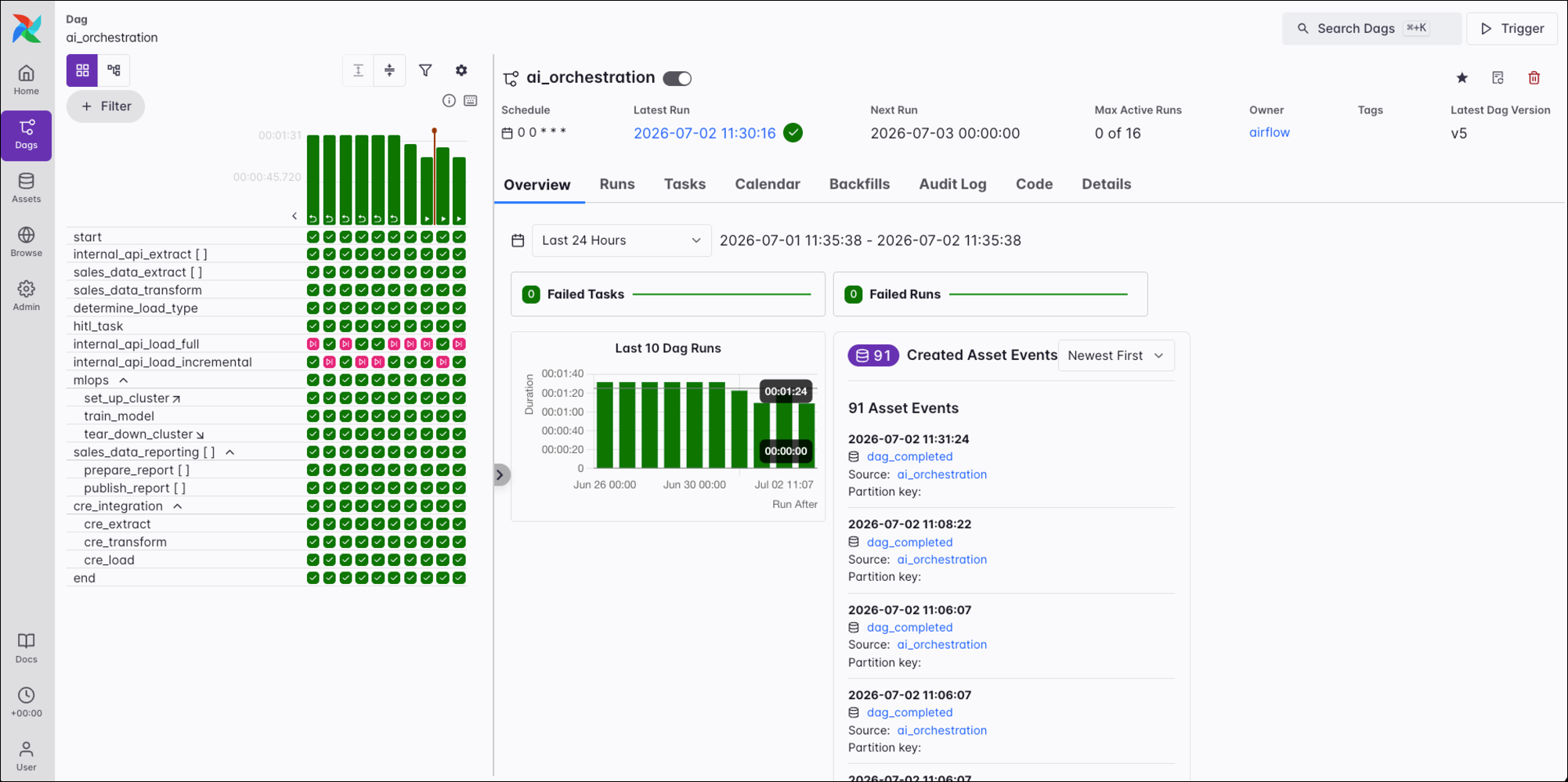Open Admin sidebar menu
This screenshot has width=1568, height=782.
[x=27, y=297]
